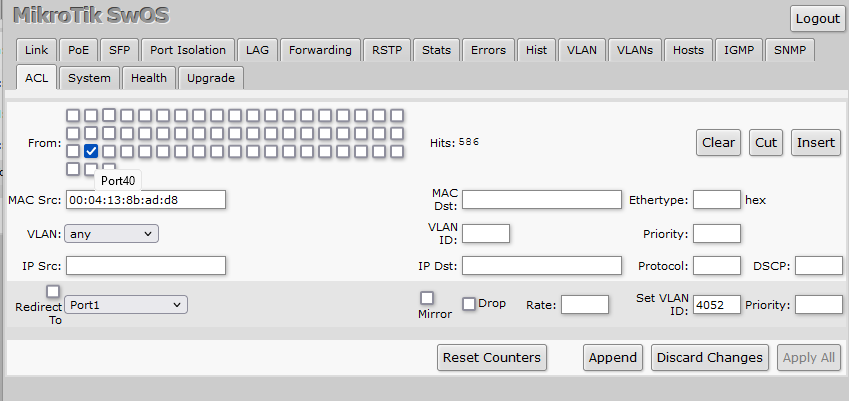Click the MAC Dst input field

541,200
